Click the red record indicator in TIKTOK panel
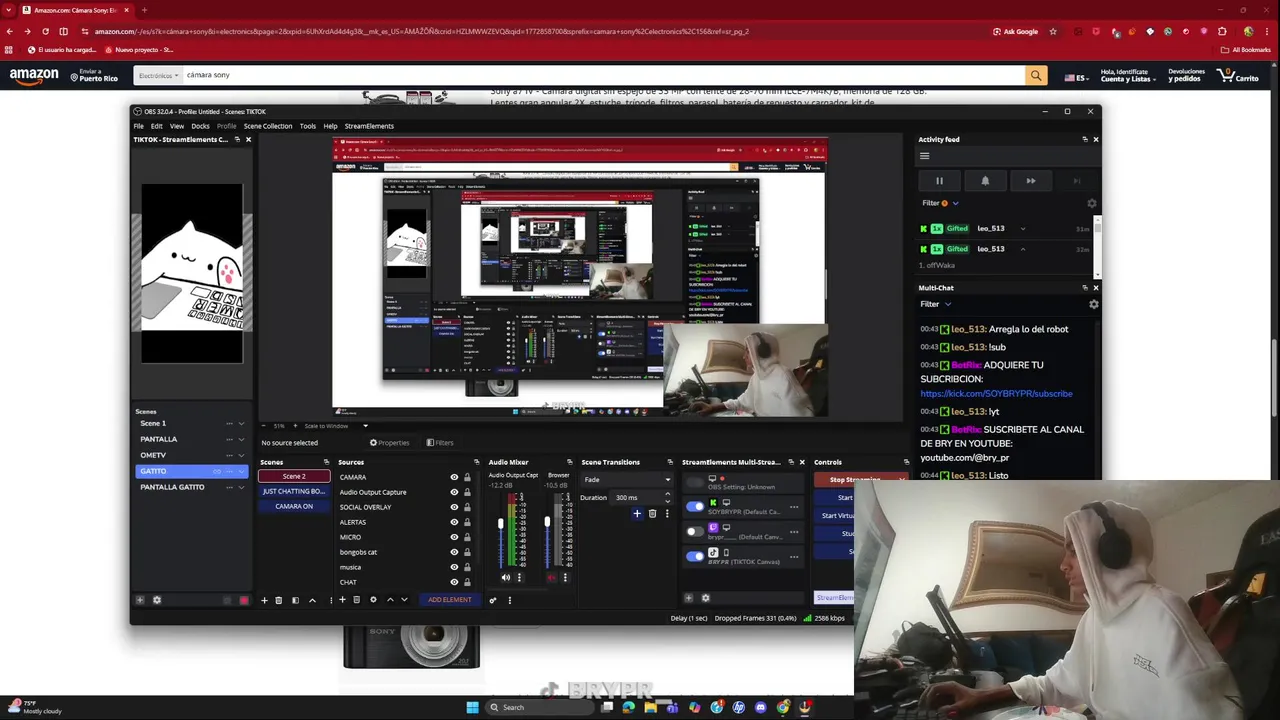1280x720 pixels. click(243, 600)
